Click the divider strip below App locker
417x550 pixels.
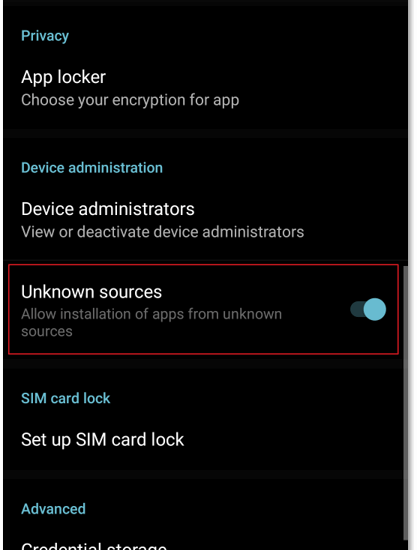click(203, 133)
